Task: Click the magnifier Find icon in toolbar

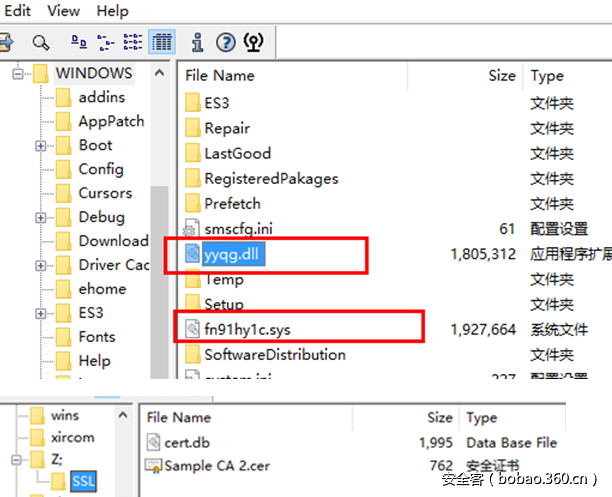Action: pyautogui.click(x=40, y=42)
